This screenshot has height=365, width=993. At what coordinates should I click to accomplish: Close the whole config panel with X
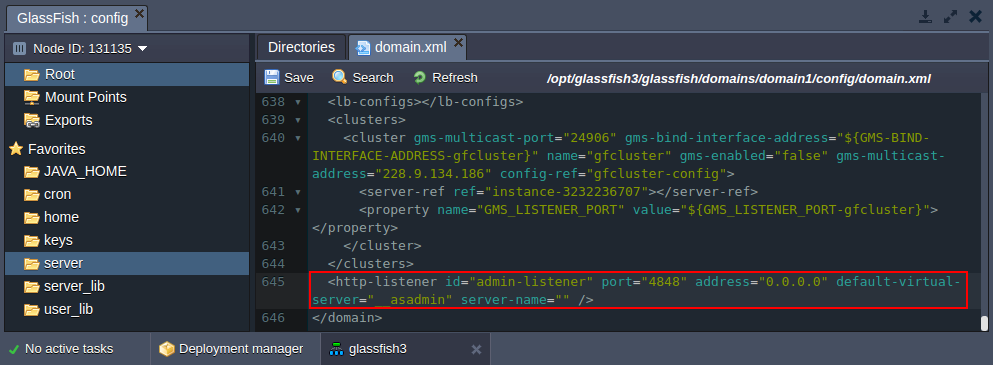coord(975,16)
